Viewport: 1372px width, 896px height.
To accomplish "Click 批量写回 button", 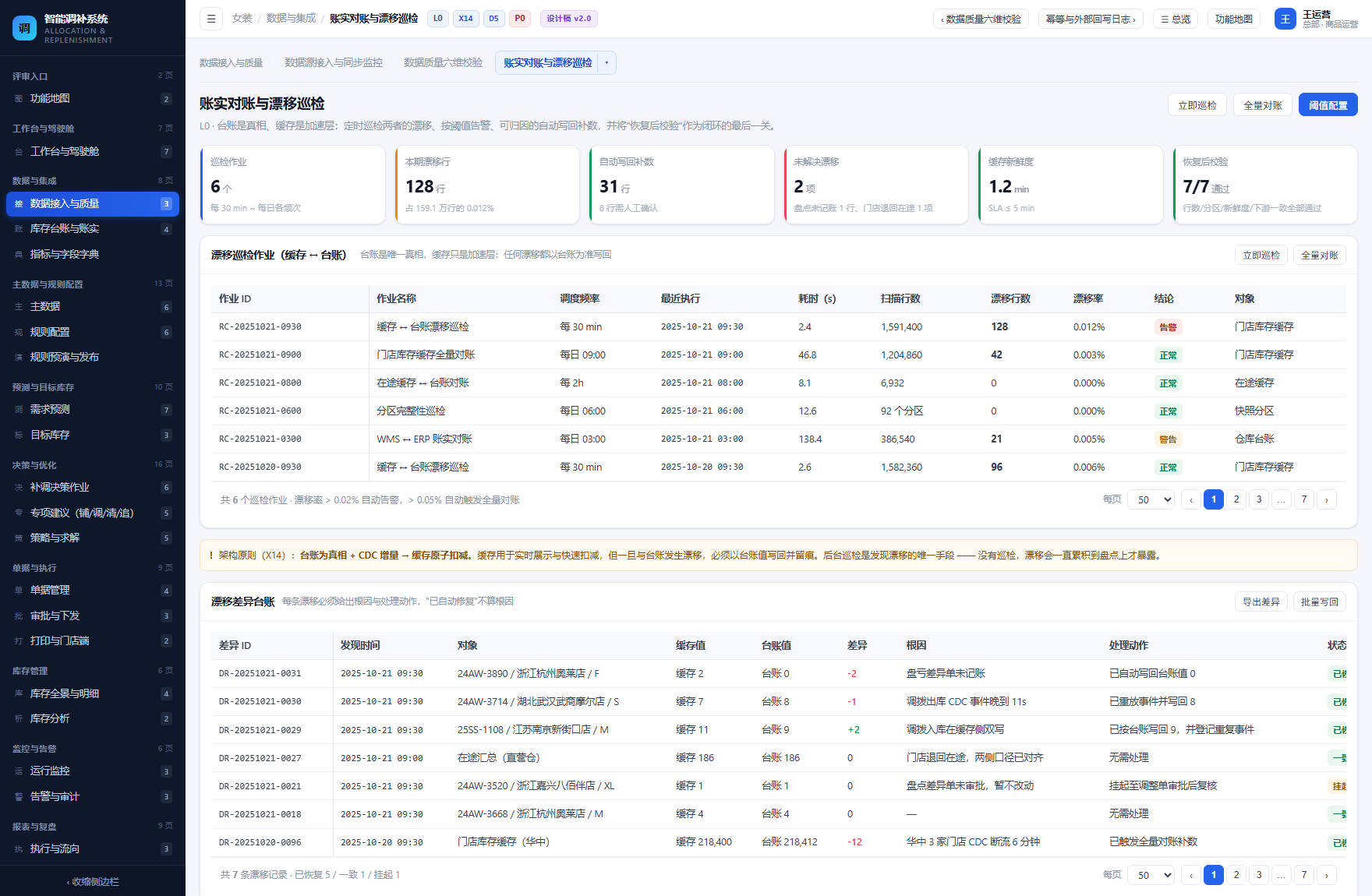I will (1320, 601).
